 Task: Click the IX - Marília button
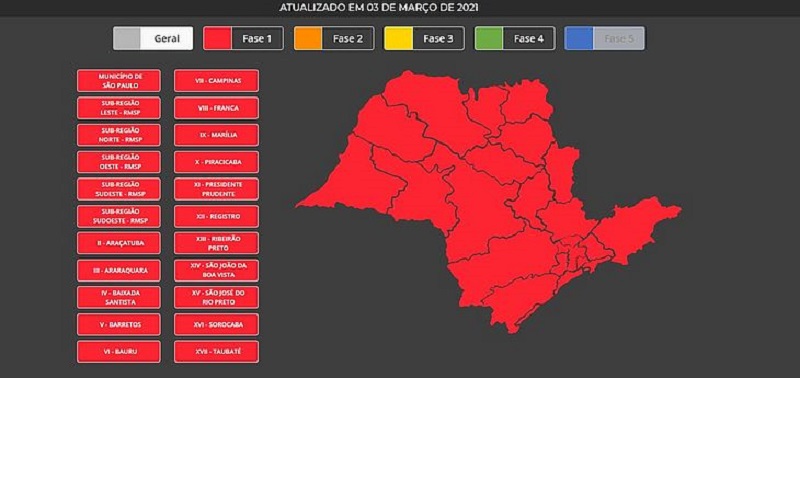tap(216, 135)
